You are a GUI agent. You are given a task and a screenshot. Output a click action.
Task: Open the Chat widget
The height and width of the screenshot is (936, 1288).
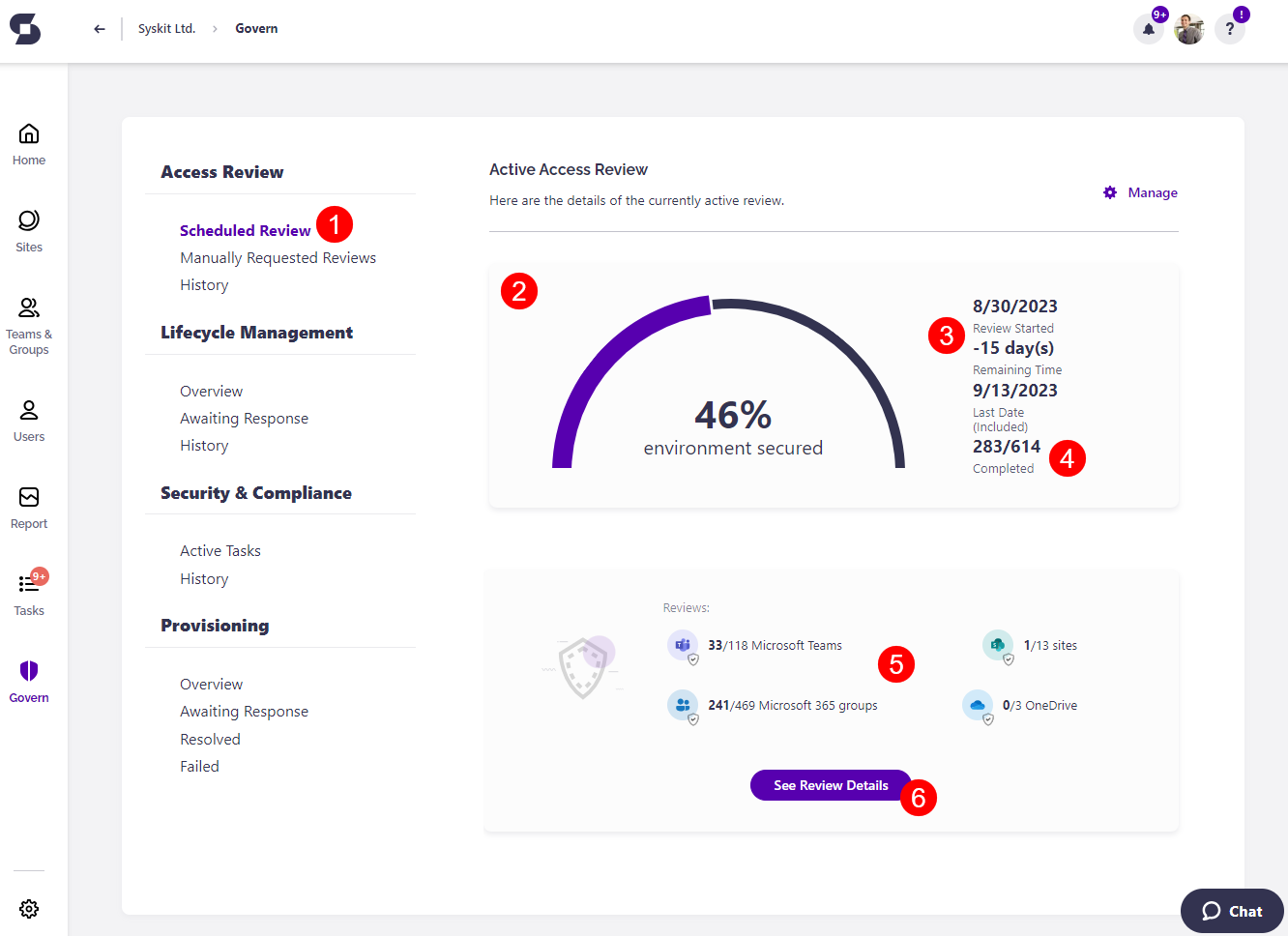[x=1231, y=910]
